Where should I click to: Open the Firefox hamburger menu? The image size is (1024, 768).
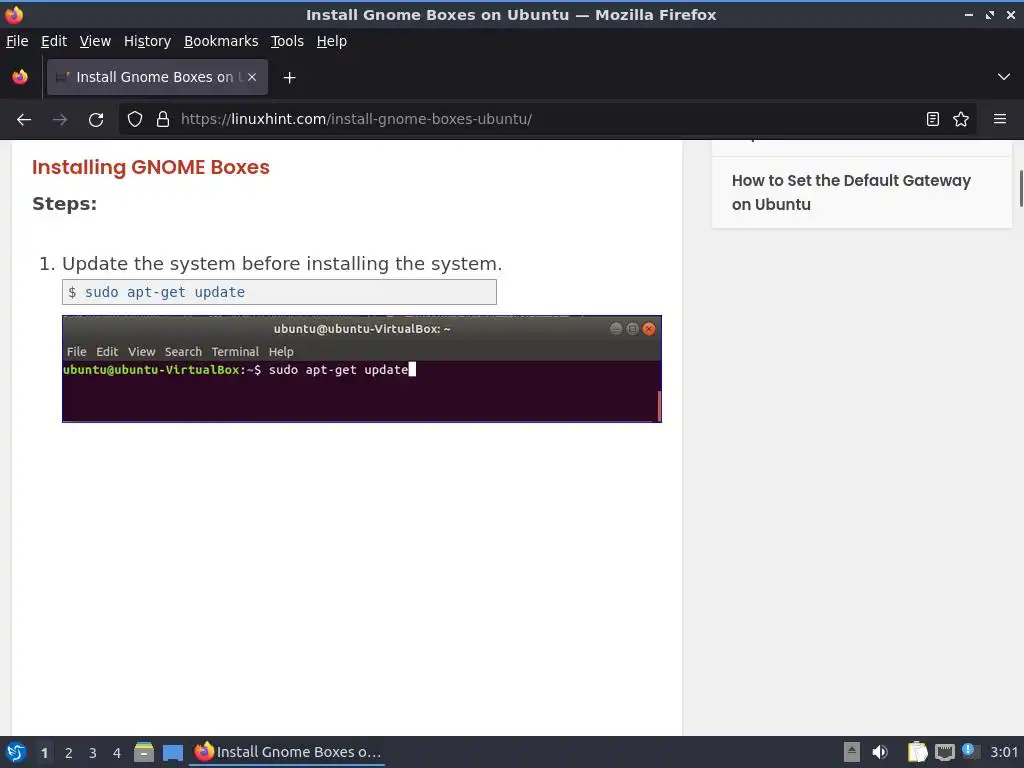coord(1000,119)
